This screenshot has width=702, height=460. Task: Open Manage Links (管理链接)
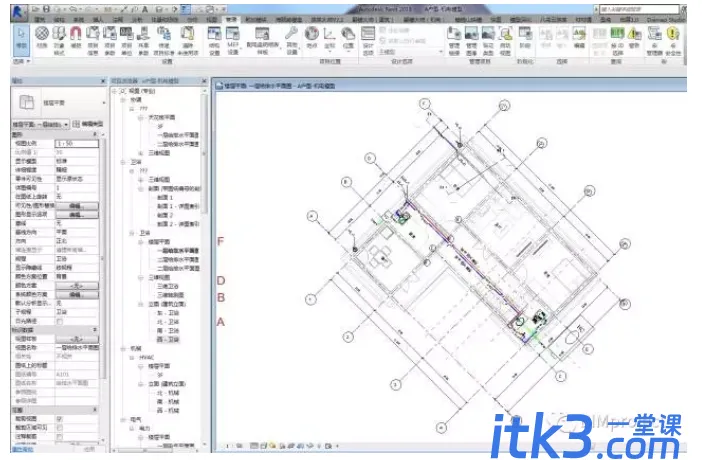coord(454,39)
